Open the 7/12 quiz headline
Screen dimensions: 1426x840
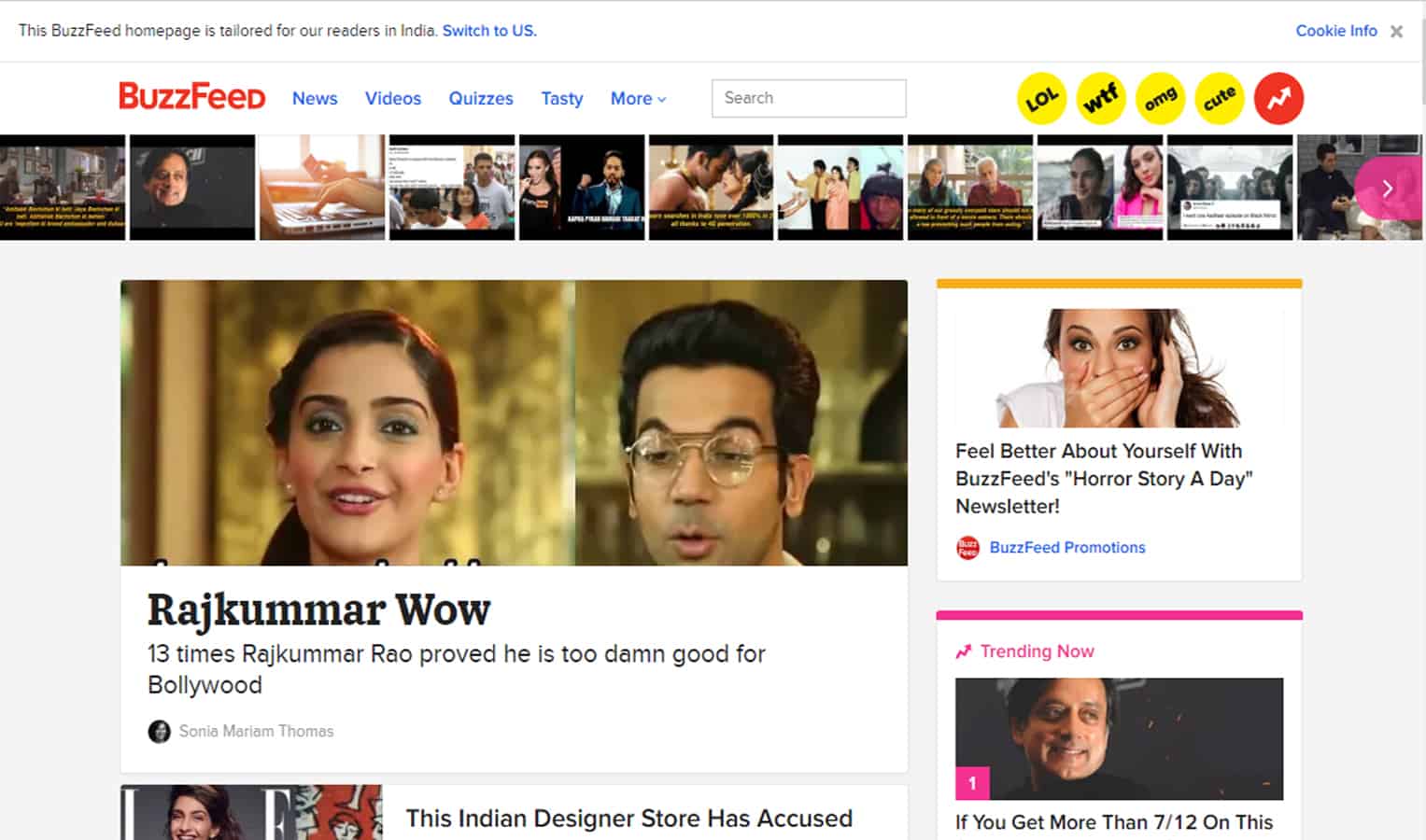pos(1113,822)
